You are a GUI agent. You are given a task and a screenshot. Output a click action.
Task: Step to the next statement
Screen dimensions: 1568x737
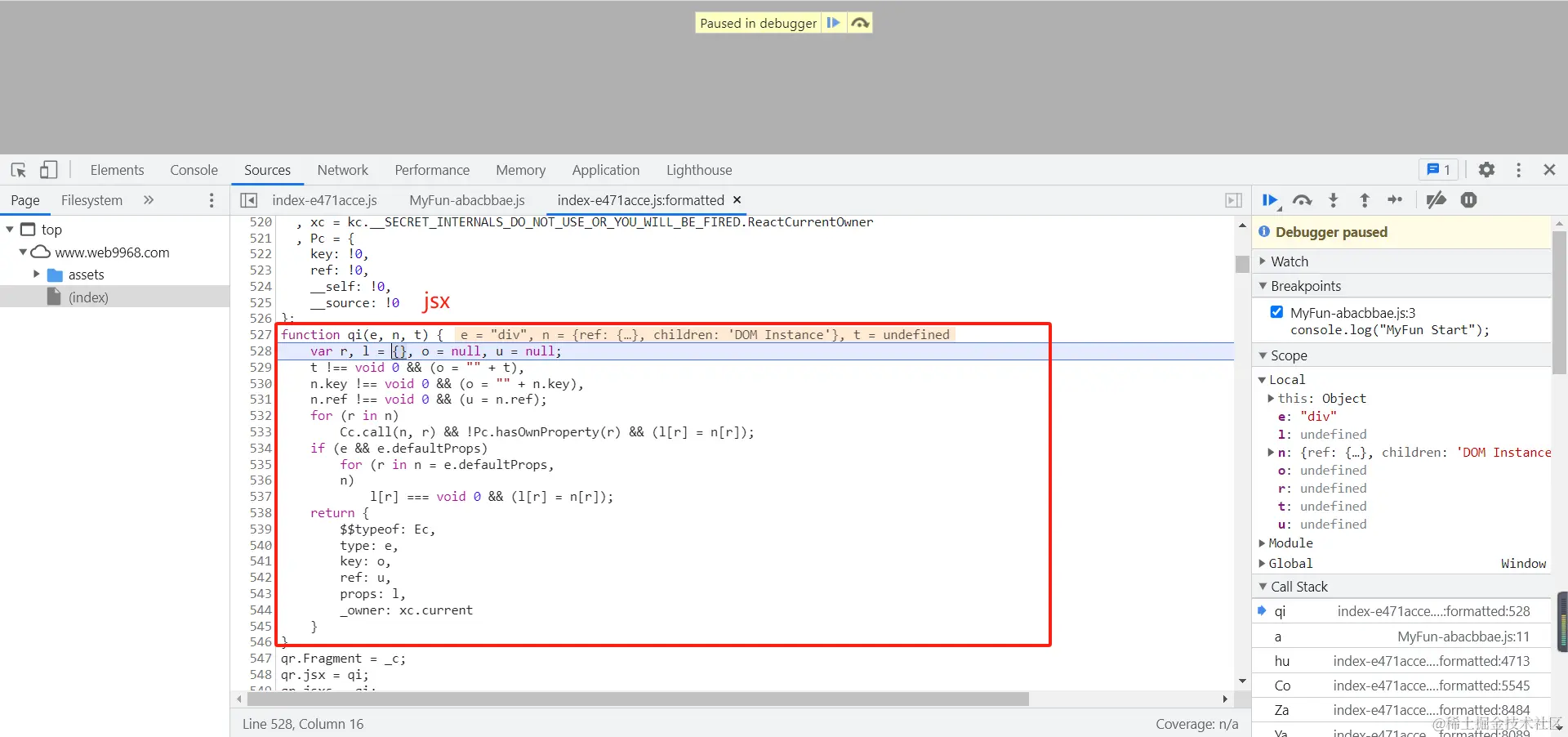[x=1396, y=200]
